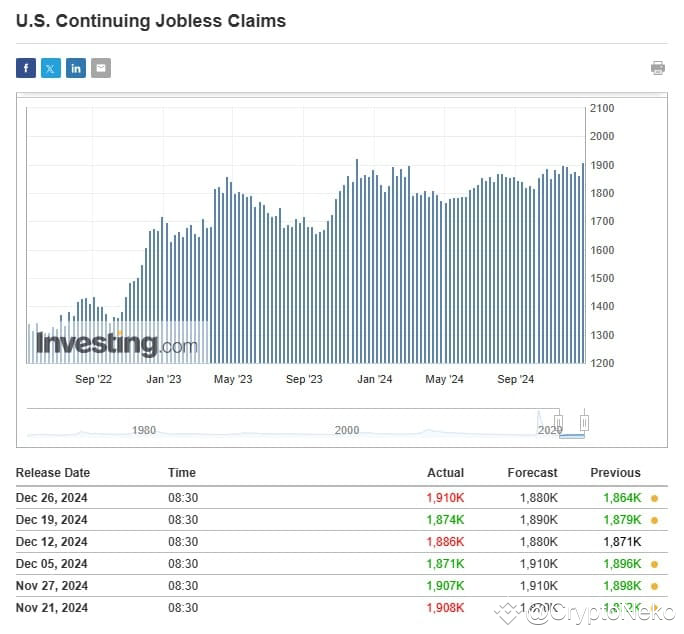Viewport: 684px width, 634px height.
Task: Click the U.S. Continuing Jobless Claims heading
Action: pyautogui.click(x=151, y=21)
